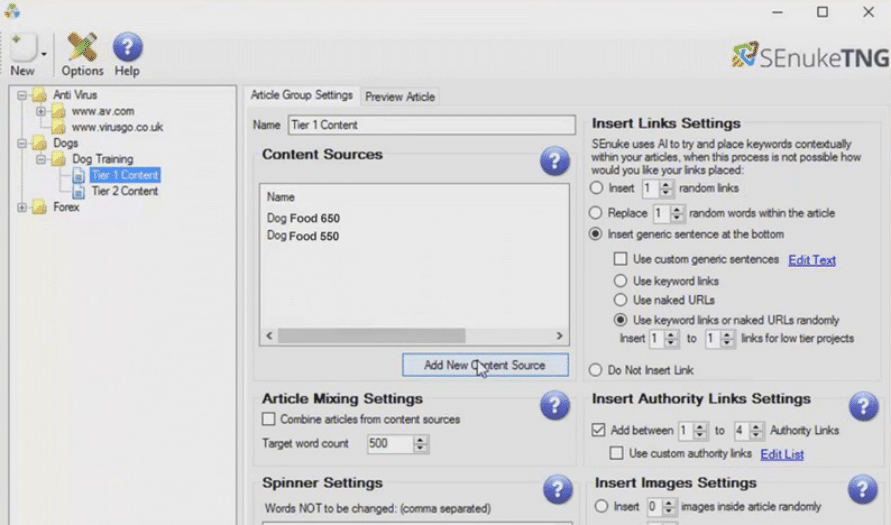Open Insert Authority Links Settings help icon
The height and width of the screenshot is (525, 891).
pos(863,406)
